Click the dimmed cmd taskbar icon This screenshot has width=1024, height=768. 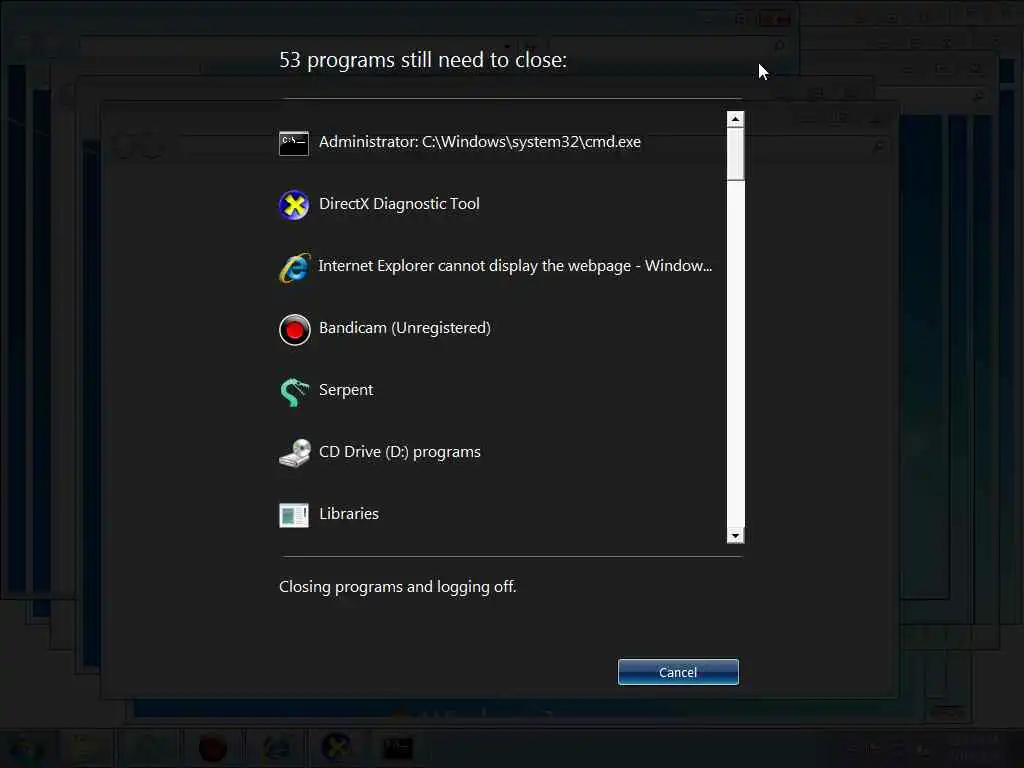click(x=398, y=748)
